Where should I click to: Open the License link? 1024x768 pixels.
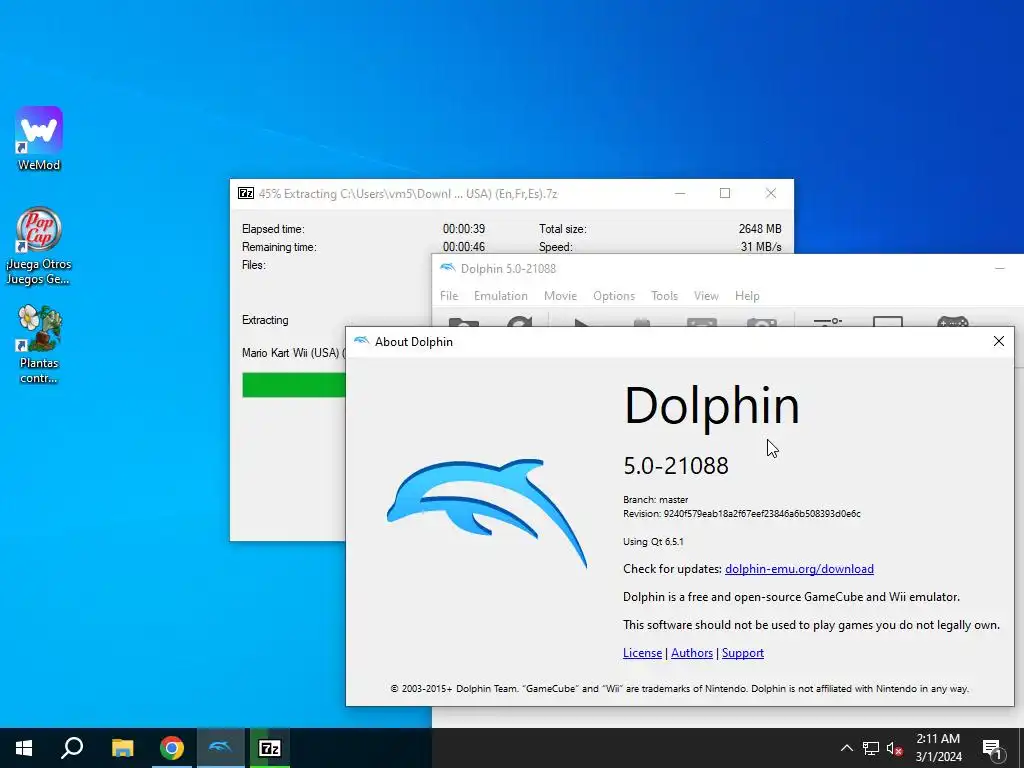tap(642, 653)
